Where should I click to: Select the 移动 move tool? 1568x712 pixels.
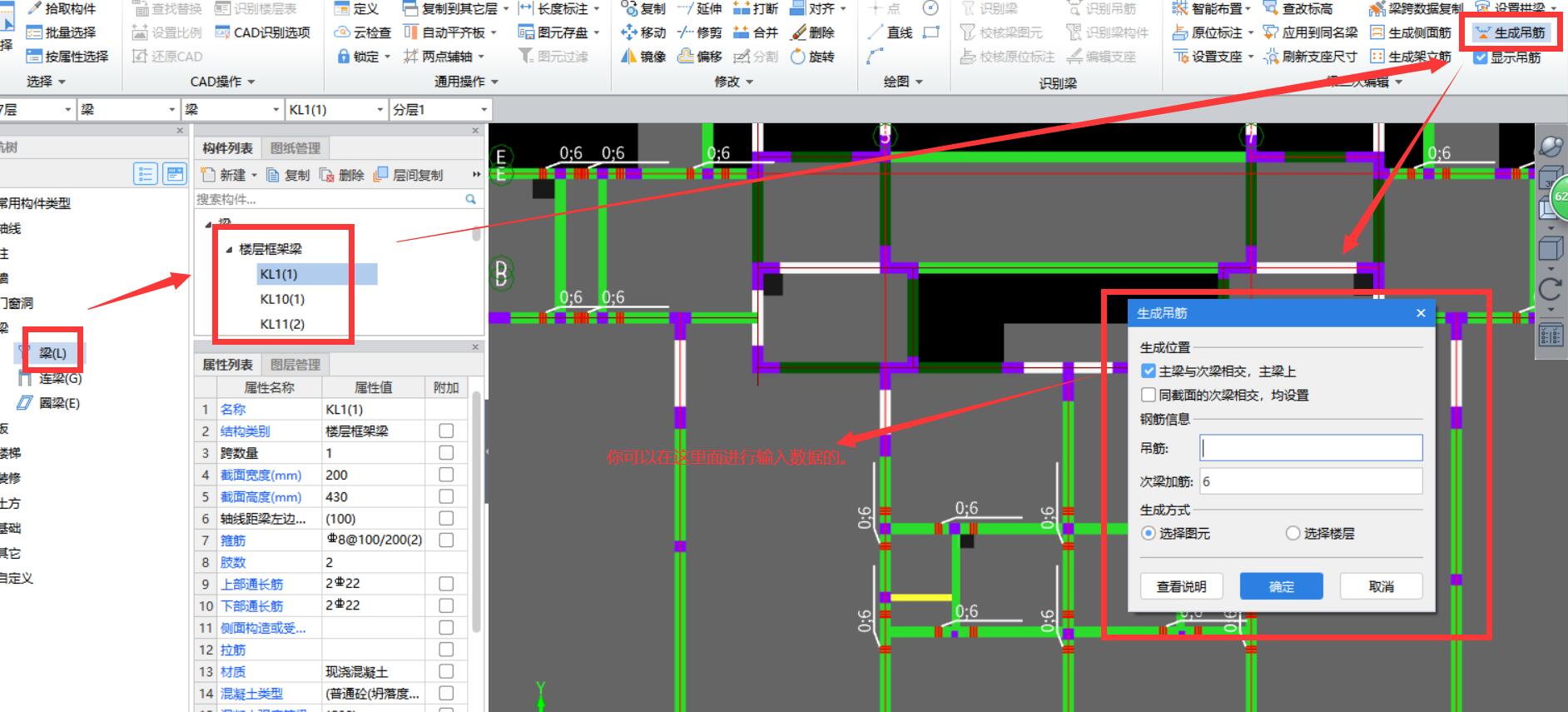pyautogui.click(x=643, y=32)
